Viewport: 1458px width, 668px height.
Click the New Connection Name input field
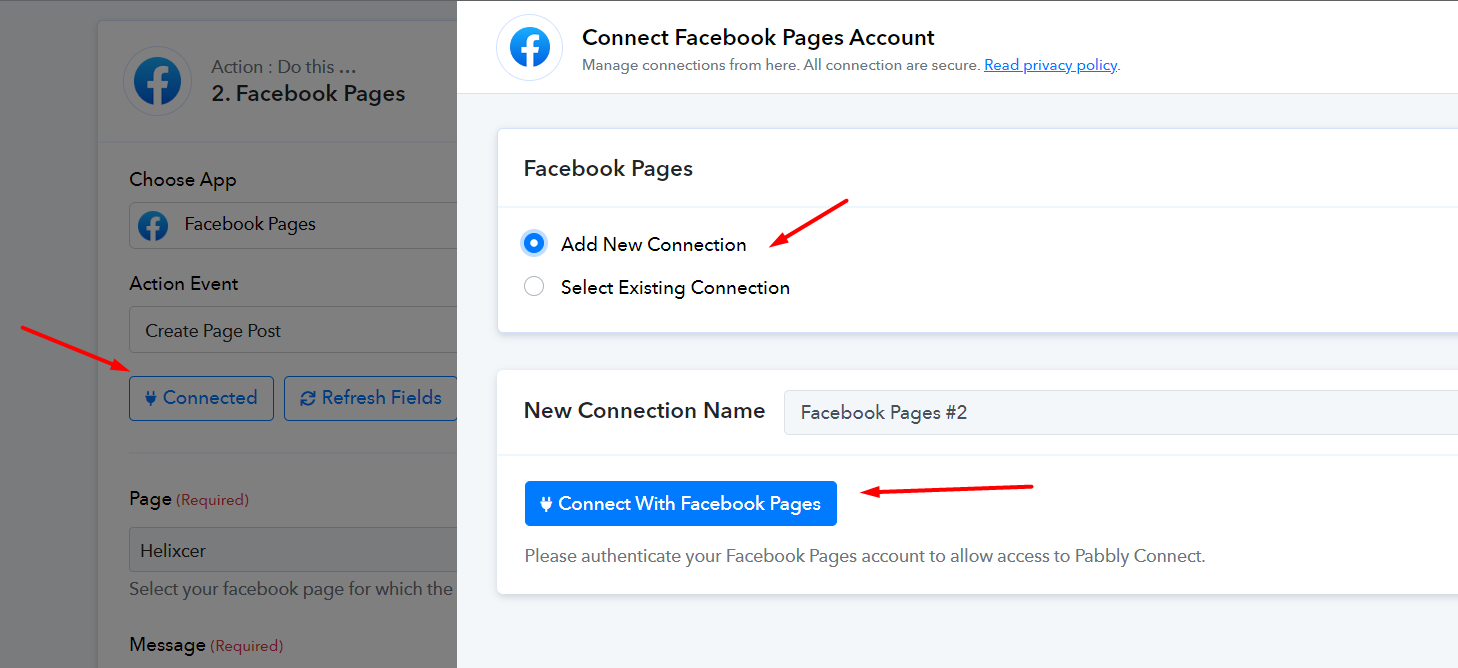pos(1120,412)
